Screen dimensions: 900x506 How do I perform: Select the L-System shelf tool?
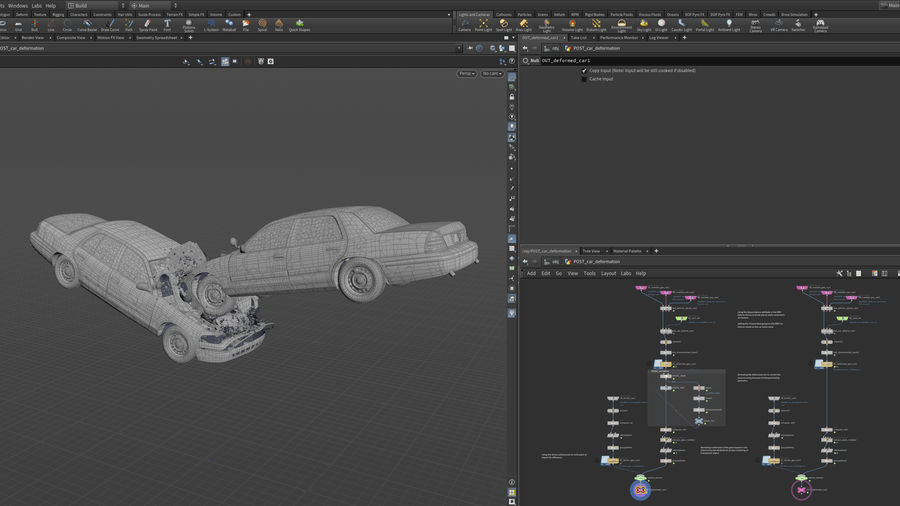(x=211, y=25)
